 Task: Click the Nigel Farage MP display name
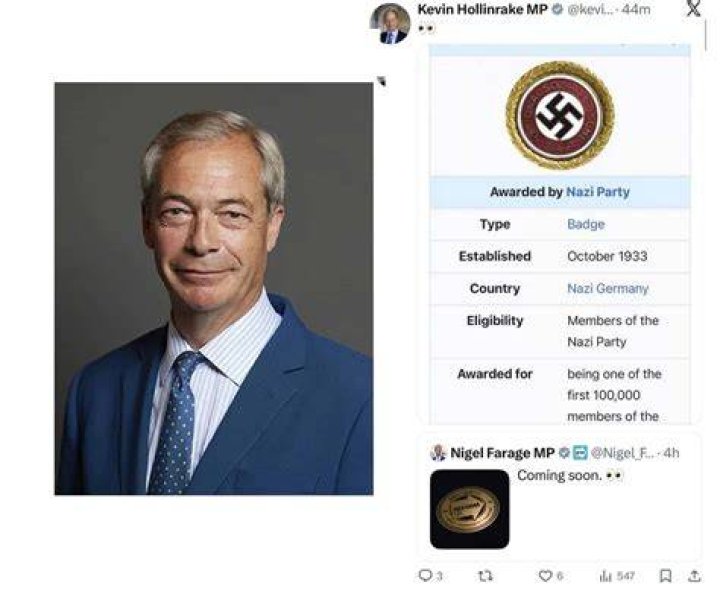[x=502, y=453]
